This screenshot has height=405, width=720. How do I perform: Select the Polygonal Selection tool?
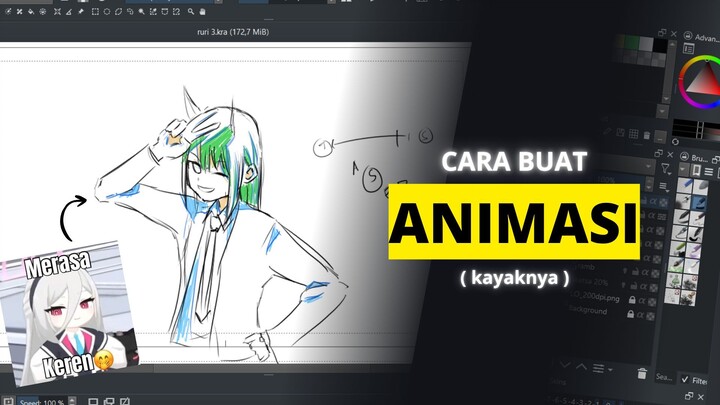(118, 11)
